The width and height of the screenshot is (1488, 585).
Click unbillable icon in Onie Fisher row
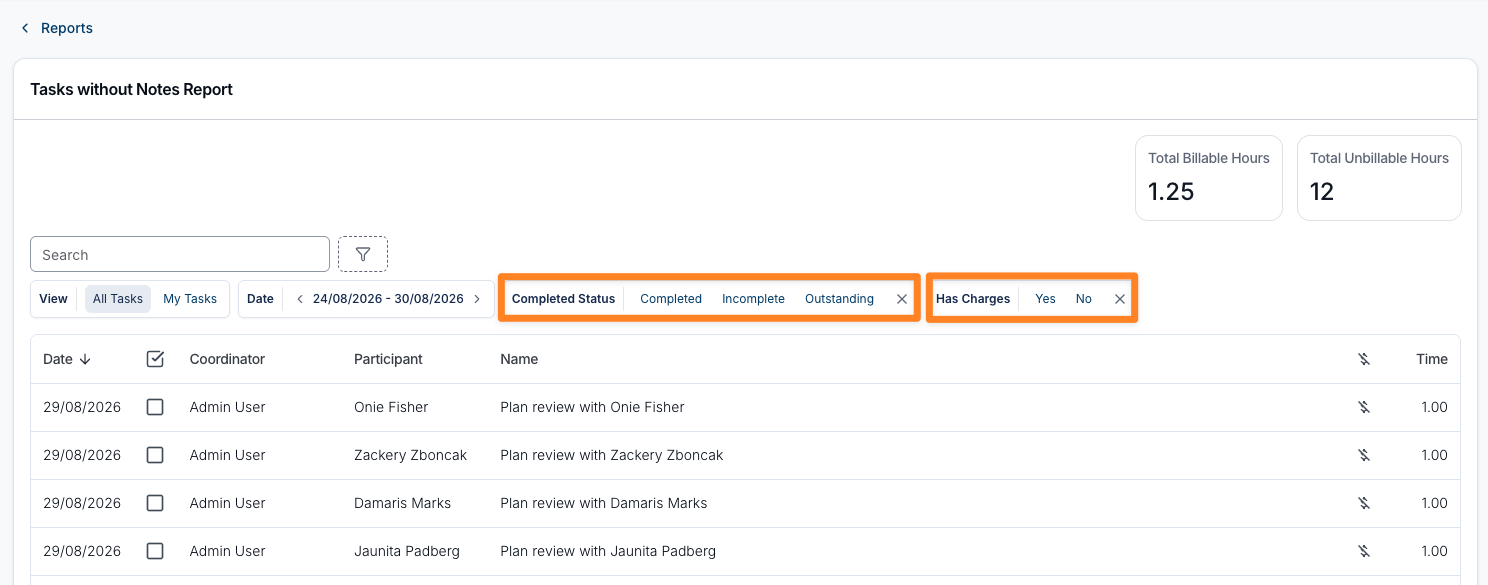1364,407
